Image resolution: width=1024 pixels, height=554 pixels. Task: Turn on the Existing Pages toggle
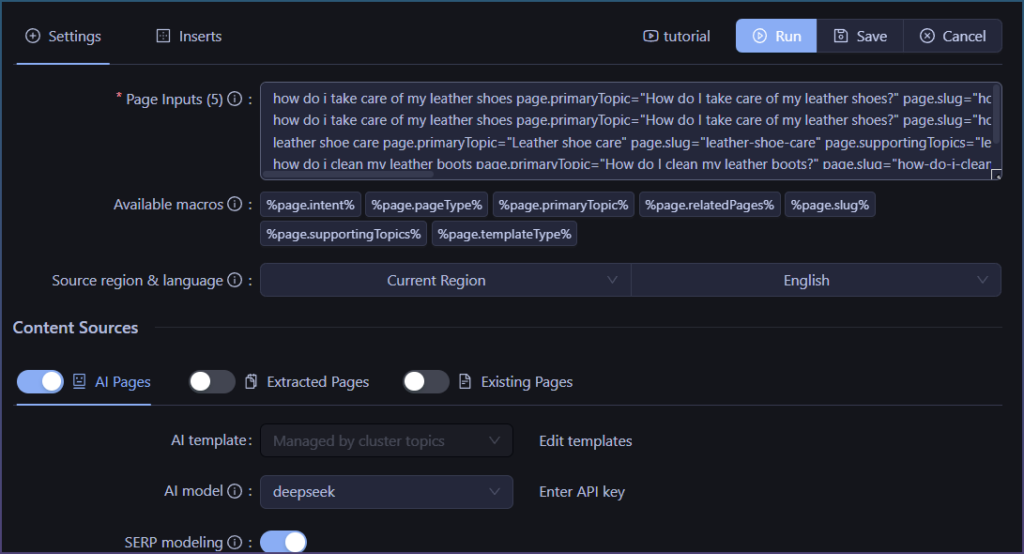426,382
